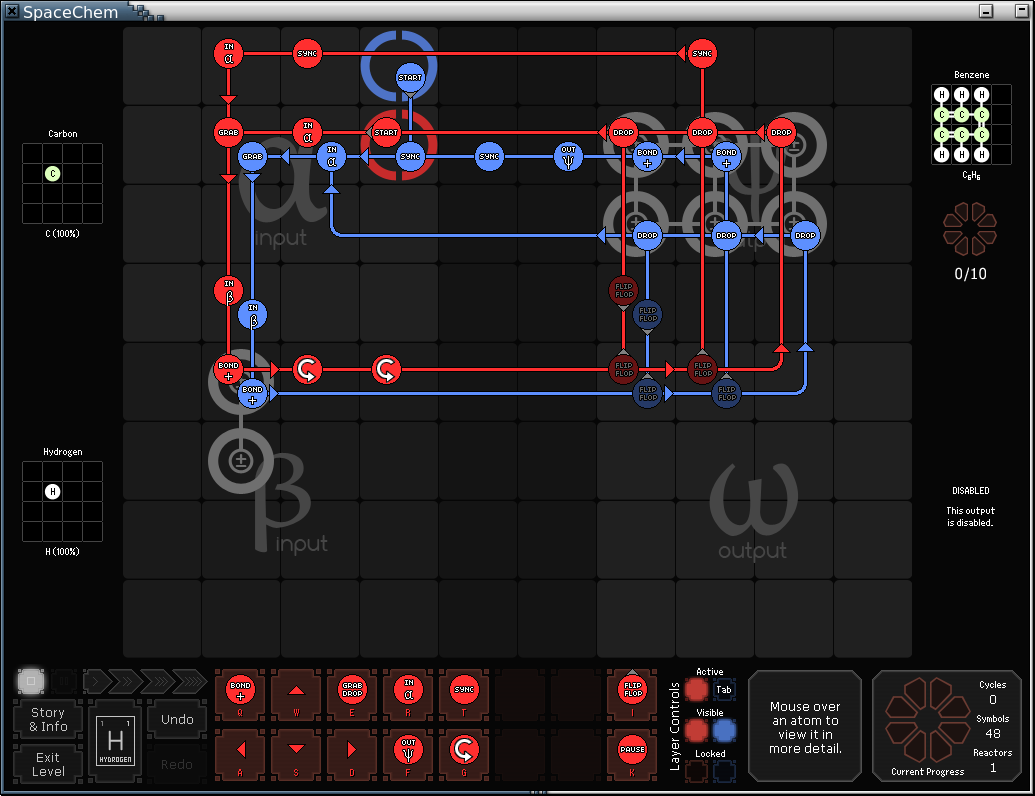Click the Redo button

pos(177,764)
